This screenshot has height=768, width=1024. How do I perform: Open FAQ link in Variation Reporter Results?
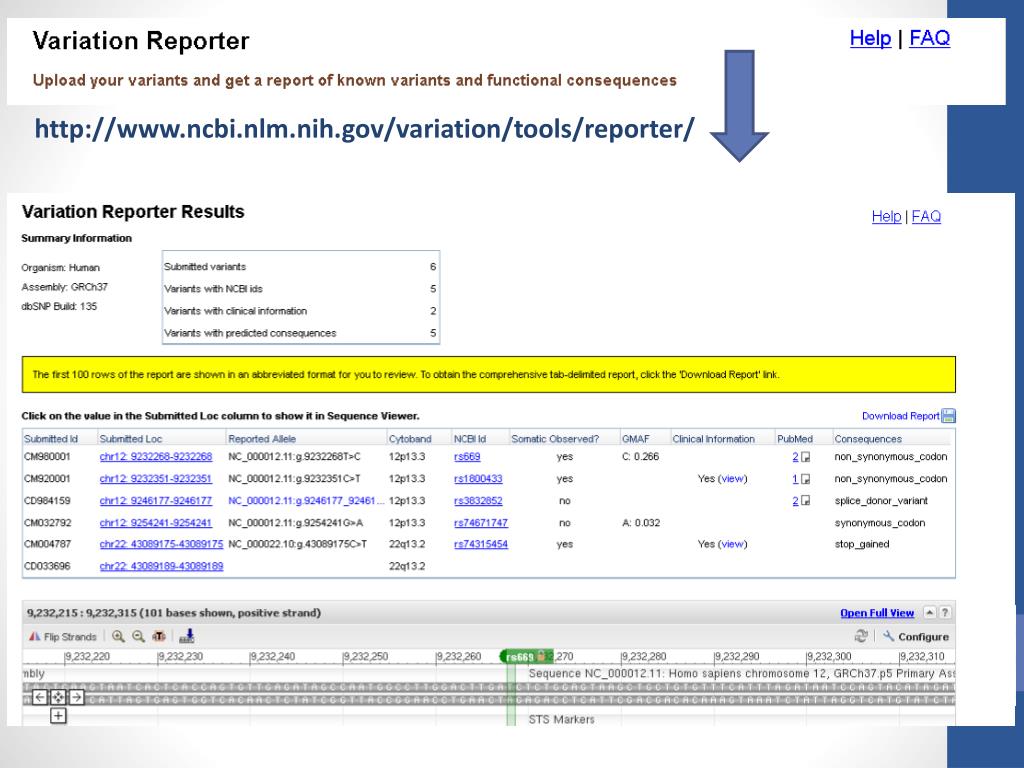[926, 216]
